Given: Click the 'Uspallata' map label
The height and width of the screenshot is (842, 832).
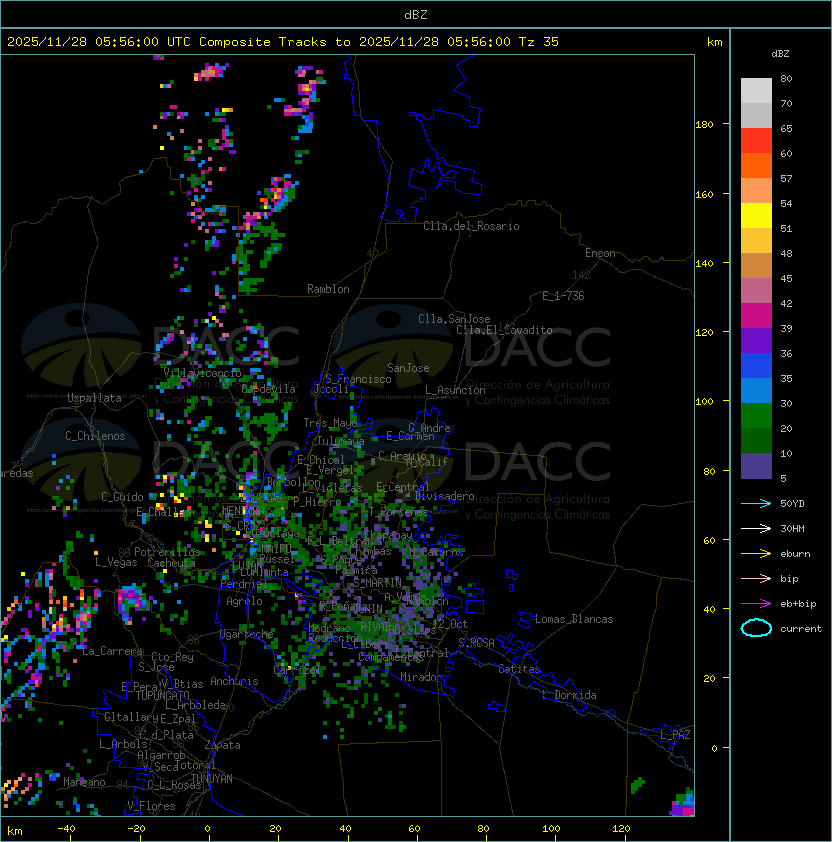Looking at the screenshot, I should (x=94, y=398).
